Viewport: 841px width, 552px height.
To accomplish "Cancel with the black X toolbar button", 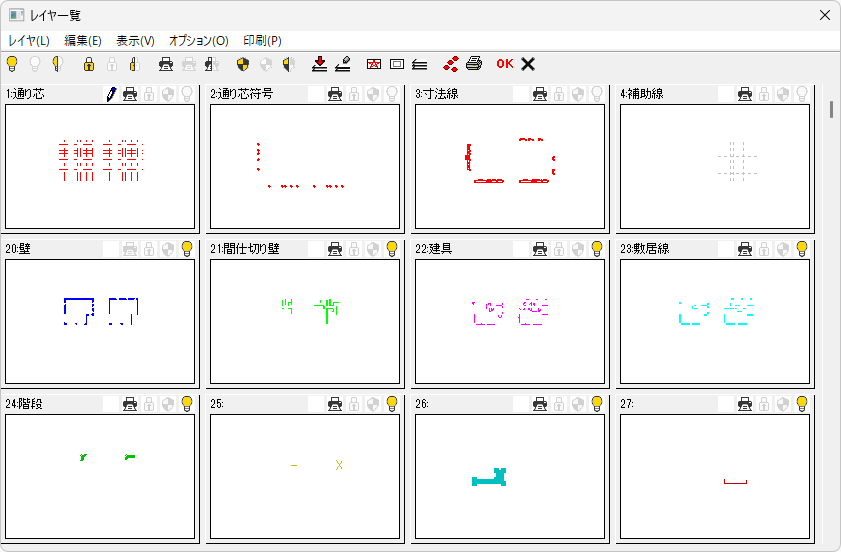I will [x=528, y=64].
